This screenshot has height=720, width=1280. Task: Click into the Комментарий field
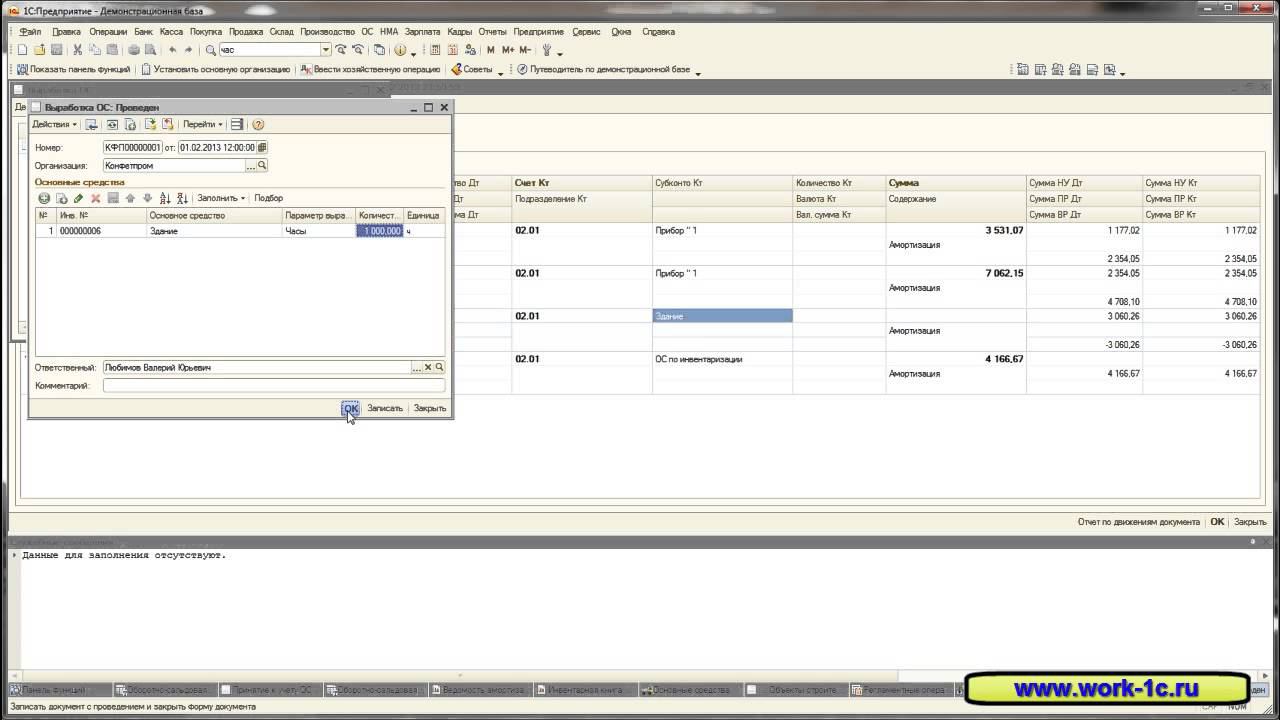coord(274,385)
